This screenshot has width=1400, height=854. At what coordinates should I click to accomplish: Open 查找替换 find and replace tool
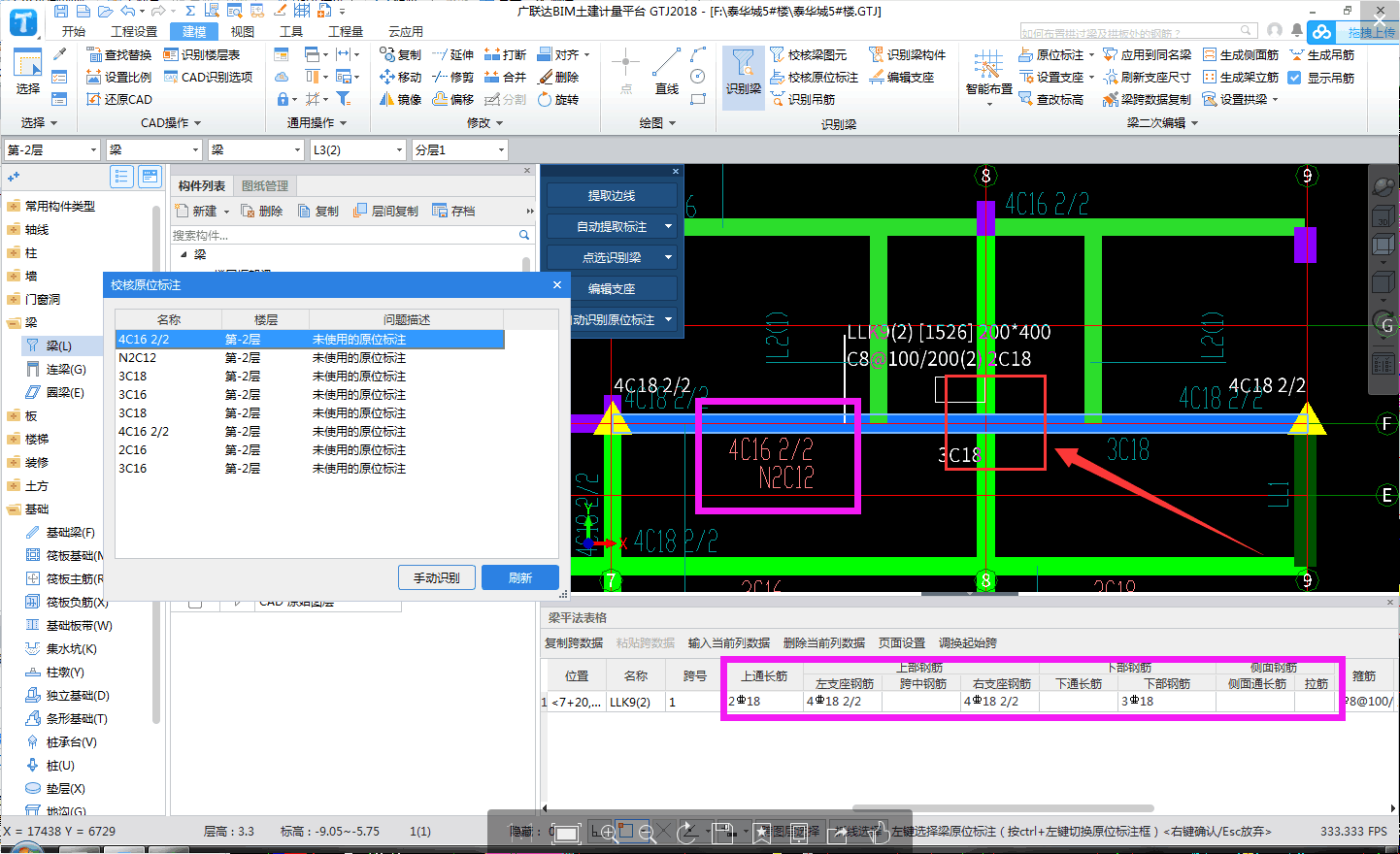pyautogui.click(x=119, y=54)
